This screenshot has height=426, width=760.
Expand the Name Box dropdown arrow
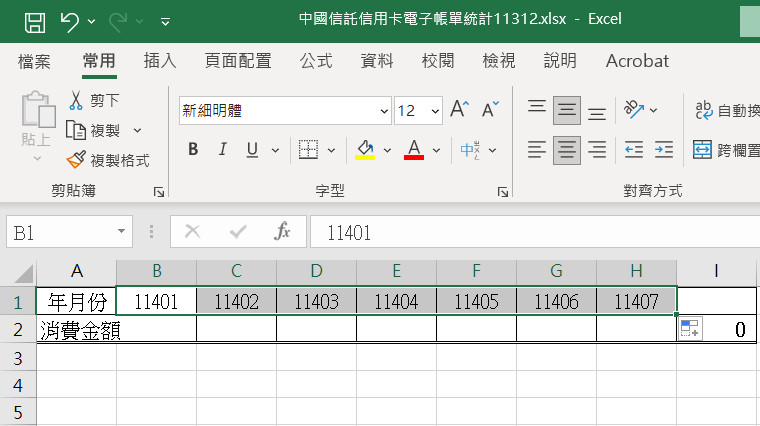coord(122,232)
